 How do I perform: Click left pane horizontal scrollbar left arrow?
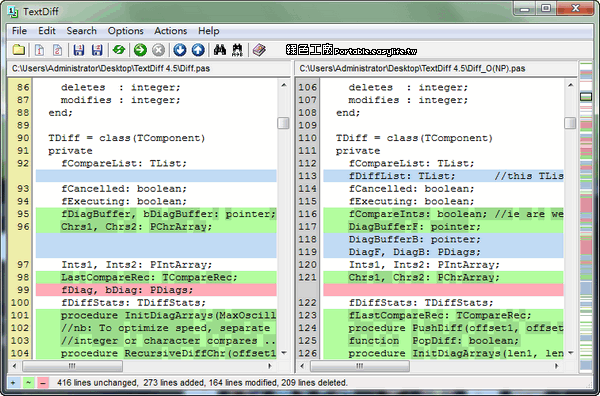15,366
